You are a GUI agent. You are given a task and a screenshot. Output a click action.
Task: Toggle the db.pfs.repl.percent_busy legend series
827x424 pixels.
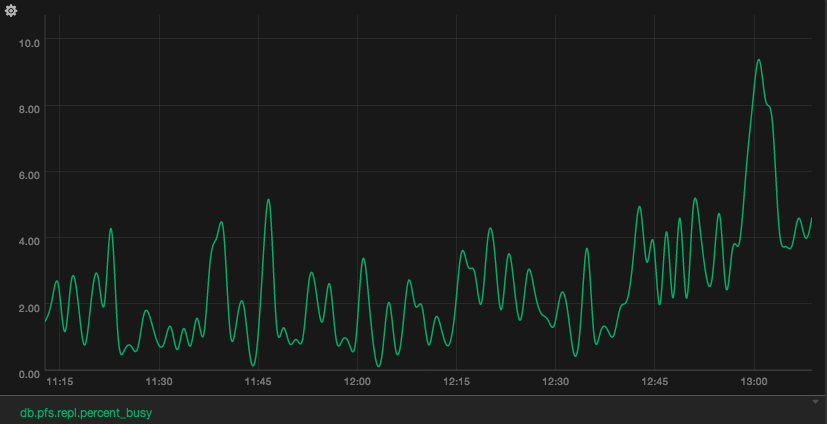coord(86,413)
